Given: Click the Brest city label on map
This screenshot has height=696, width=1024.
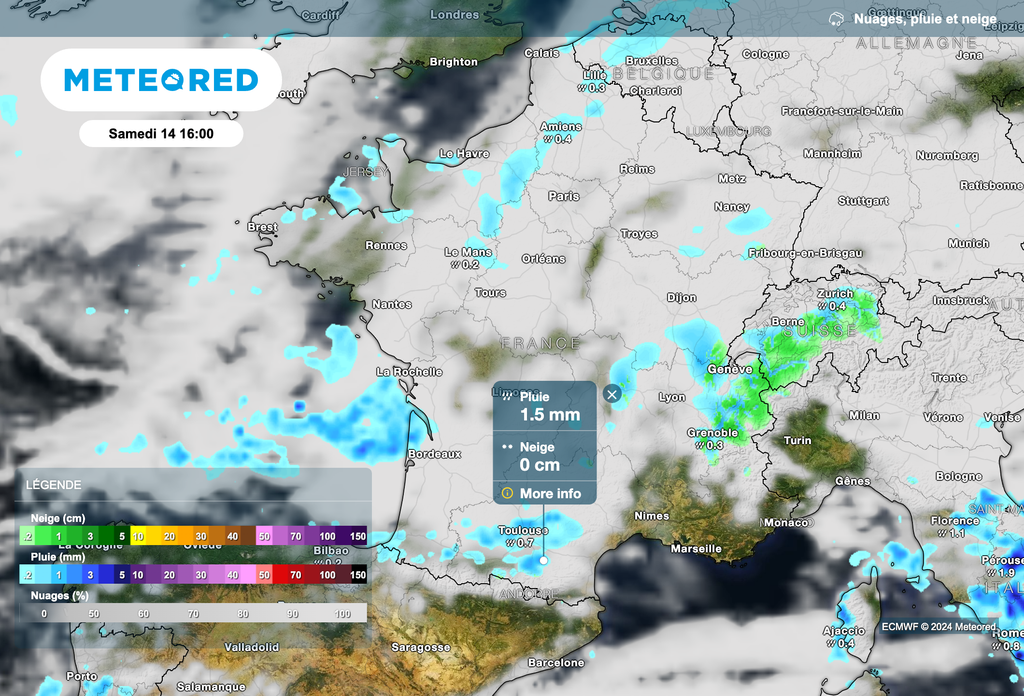Looking at the screenshot, I should click(263, 227).
